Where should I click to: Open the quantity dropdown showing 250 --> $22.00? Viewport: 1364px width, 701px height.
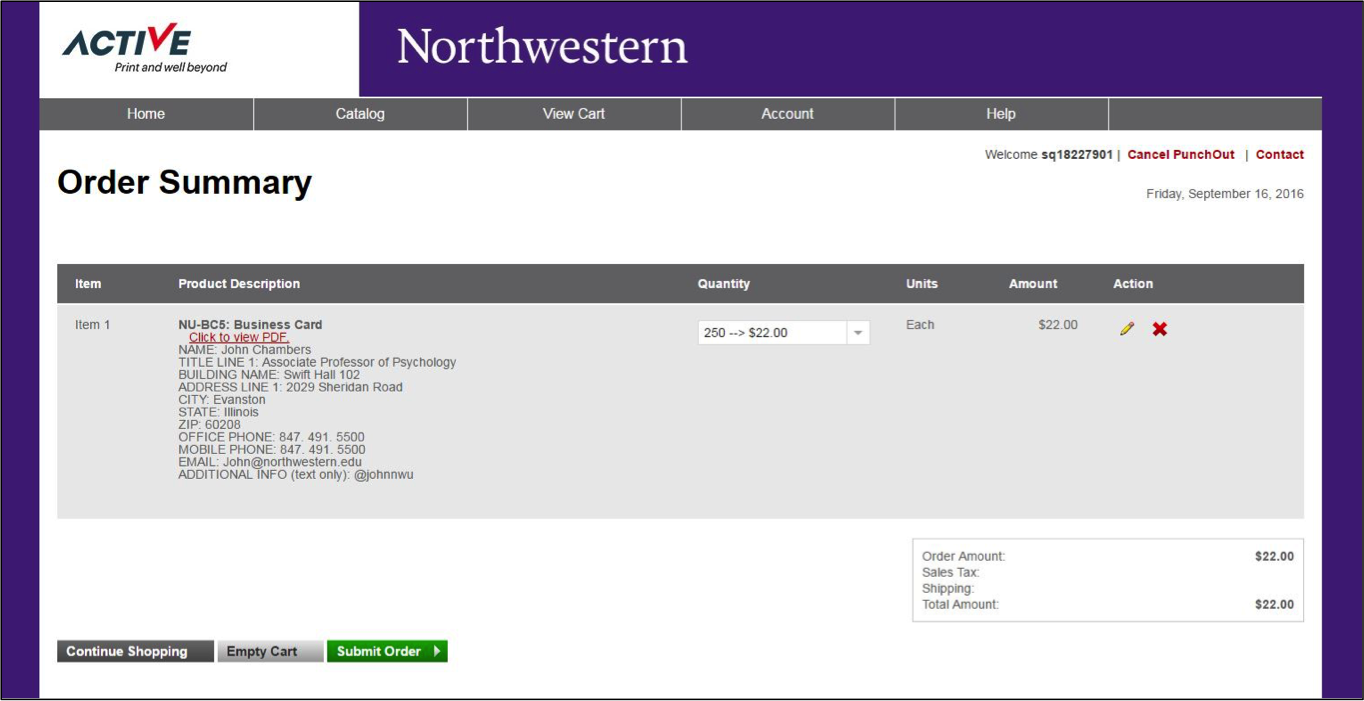(784, 333)
